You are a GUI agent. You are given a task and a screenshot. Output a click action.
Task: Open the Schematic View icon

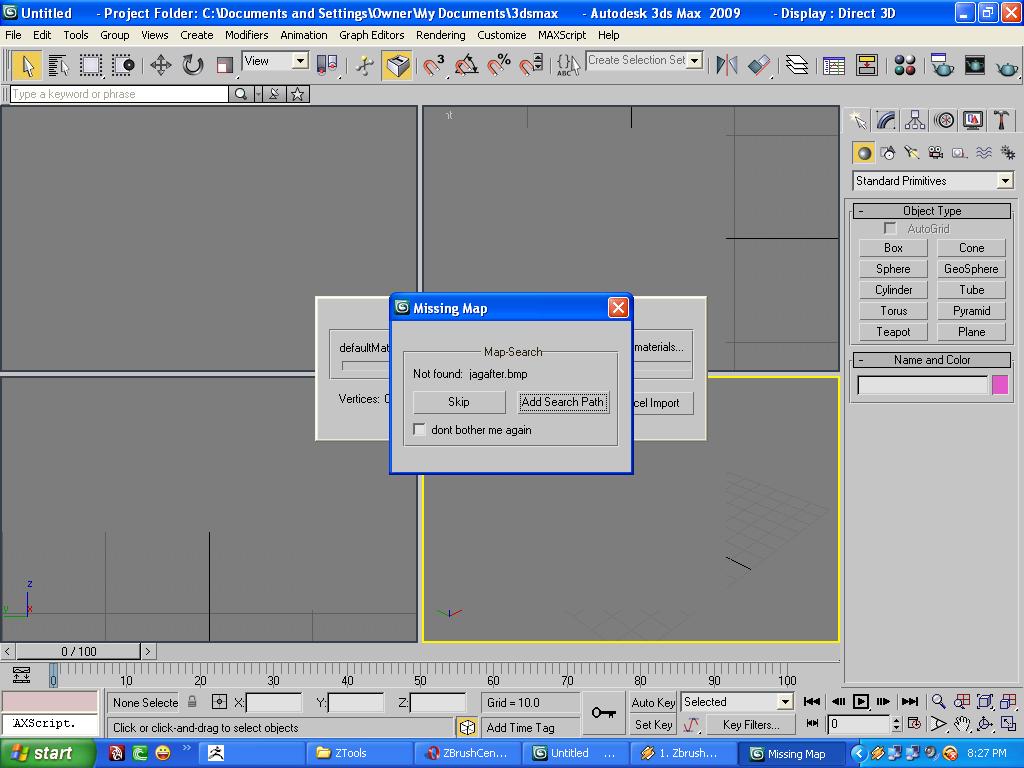(867, 65)
